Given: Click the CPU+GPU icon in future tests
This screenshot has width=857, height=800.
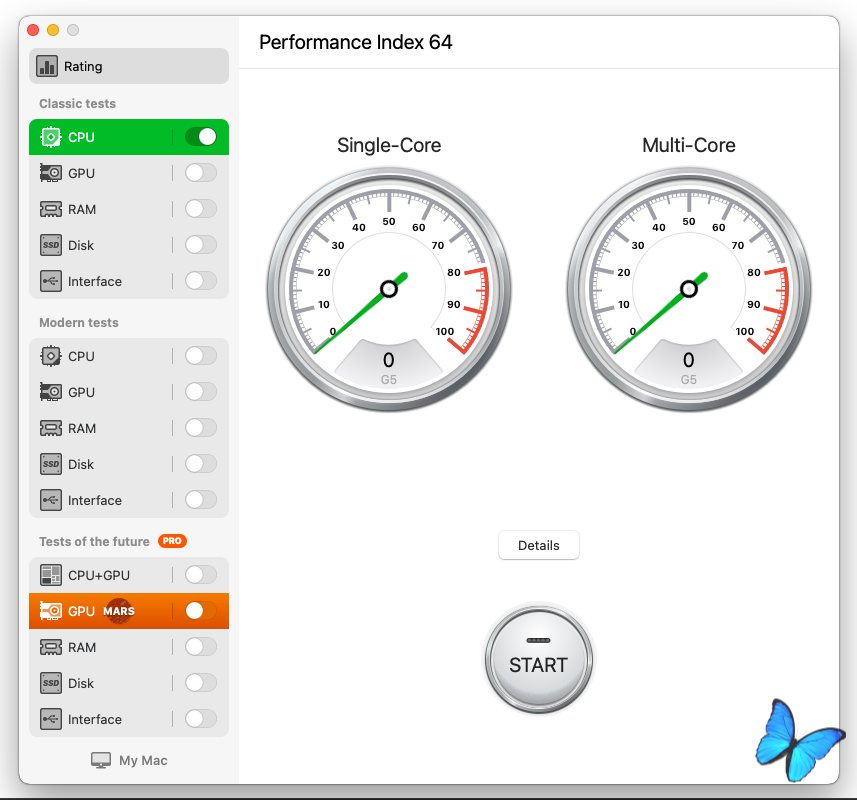Looking at the screenshot, I should point(51,575).
